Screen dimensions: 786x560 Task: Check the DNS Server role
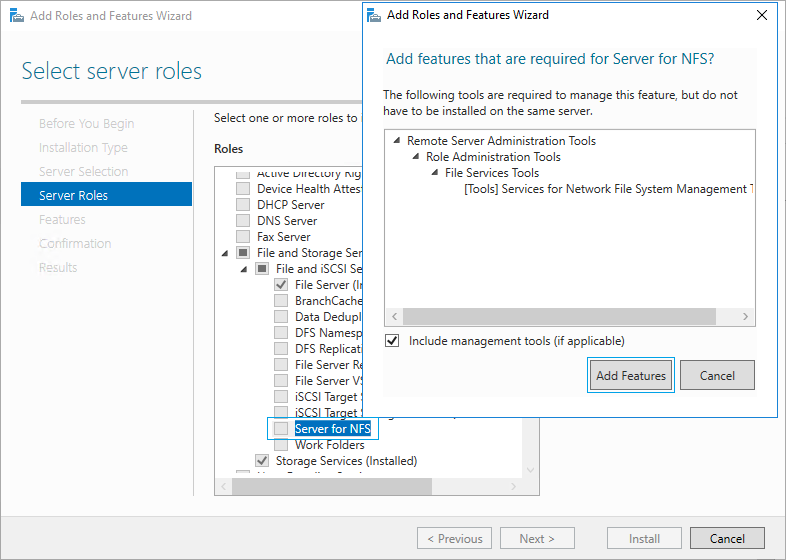click(x=243, y=221)
